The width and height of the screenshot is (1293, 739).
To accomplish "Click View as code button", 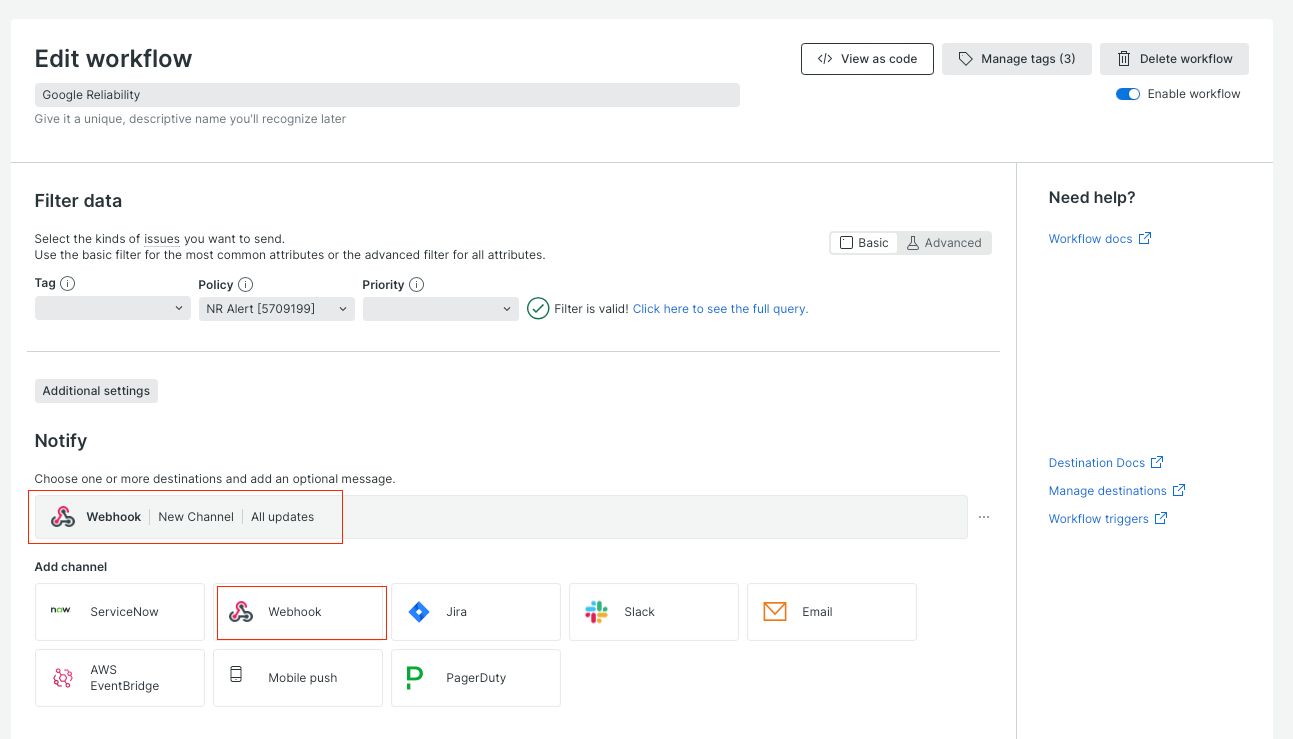I will coord(867,59).
